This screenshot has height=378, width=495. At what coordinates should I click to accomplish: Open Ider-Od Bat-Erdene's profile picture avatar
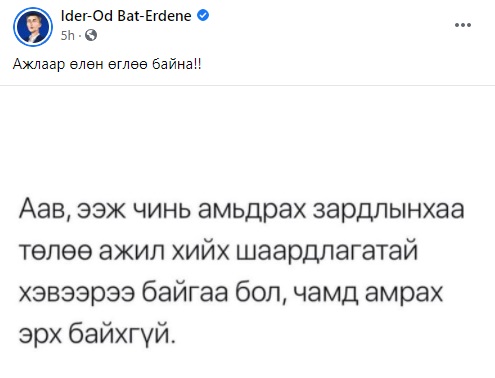coord(33,26)
